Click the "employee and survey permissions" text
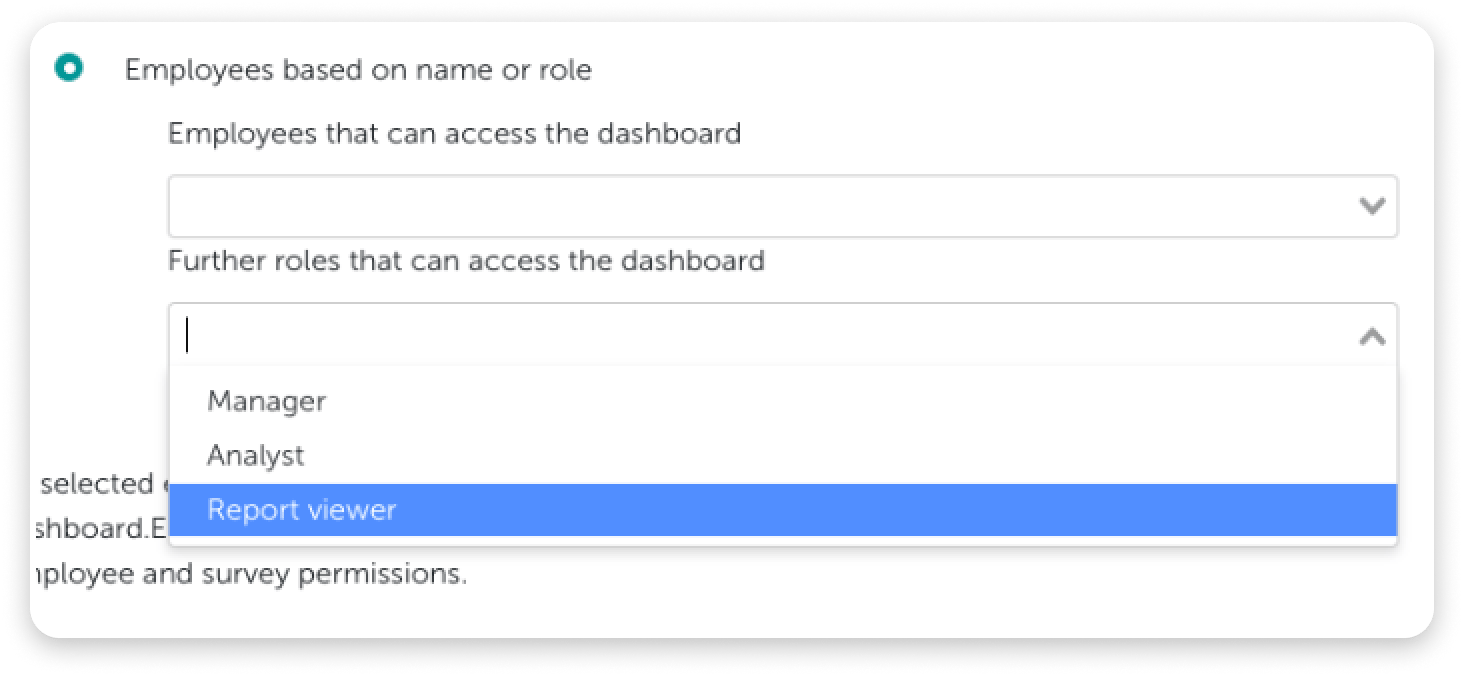 [249, 575]
